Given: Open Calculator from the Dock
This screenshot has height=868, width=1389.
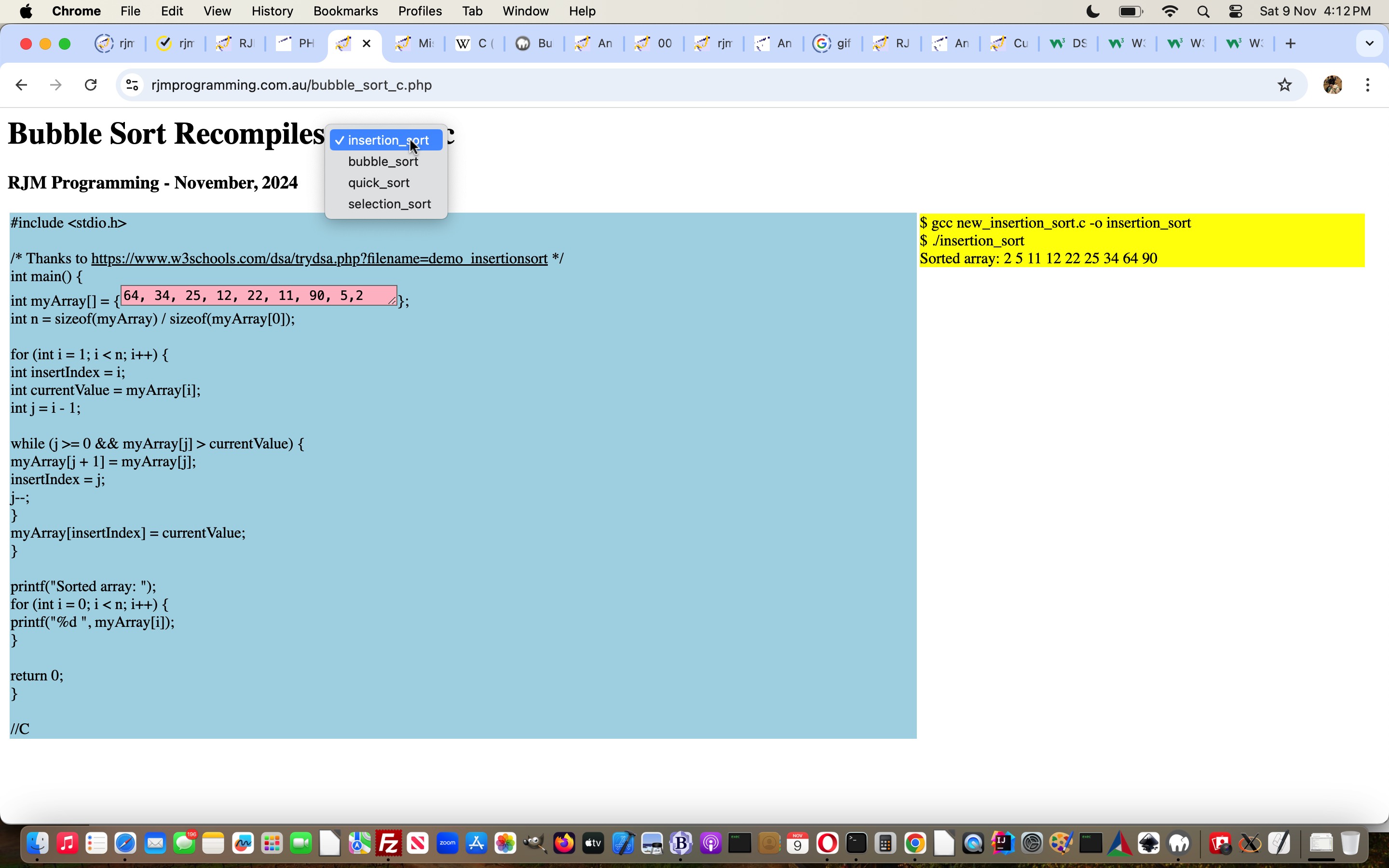Looking at the screenshot, I should pos(885,843).
